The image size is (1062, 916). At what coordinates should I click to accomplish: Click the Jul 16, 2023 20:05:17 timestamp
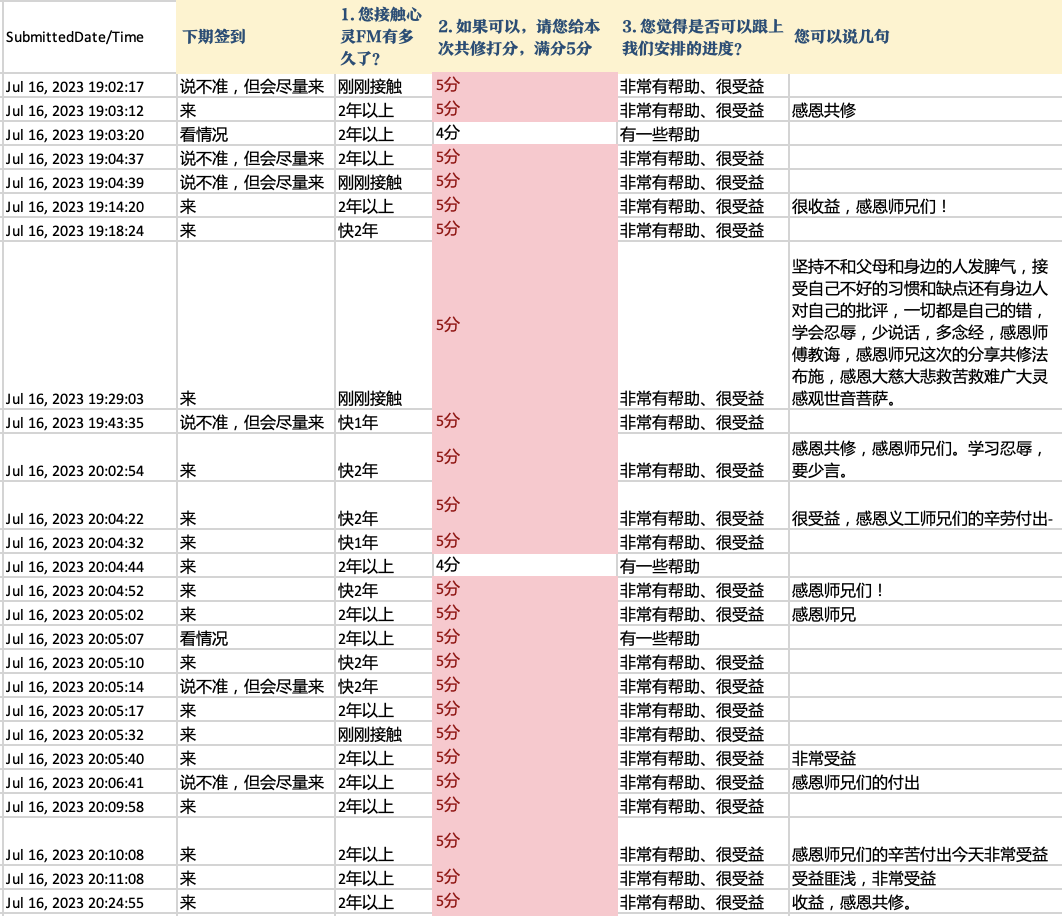coord(75,711)
